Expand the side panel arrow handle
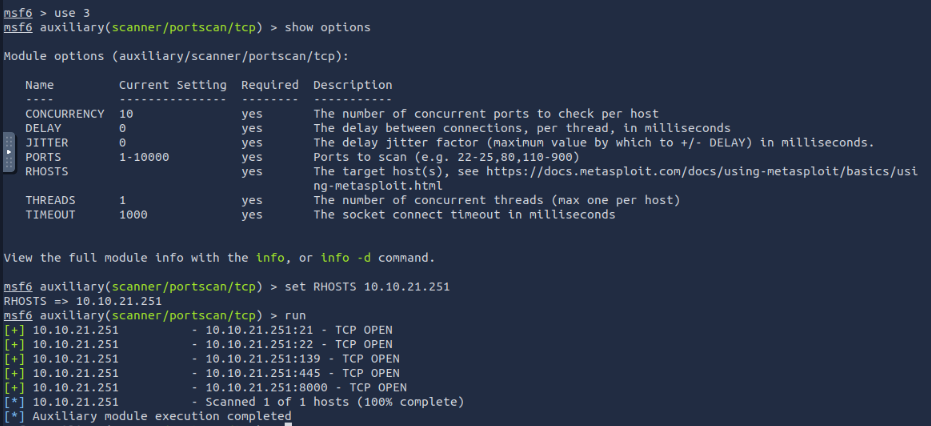 (8, 152)
